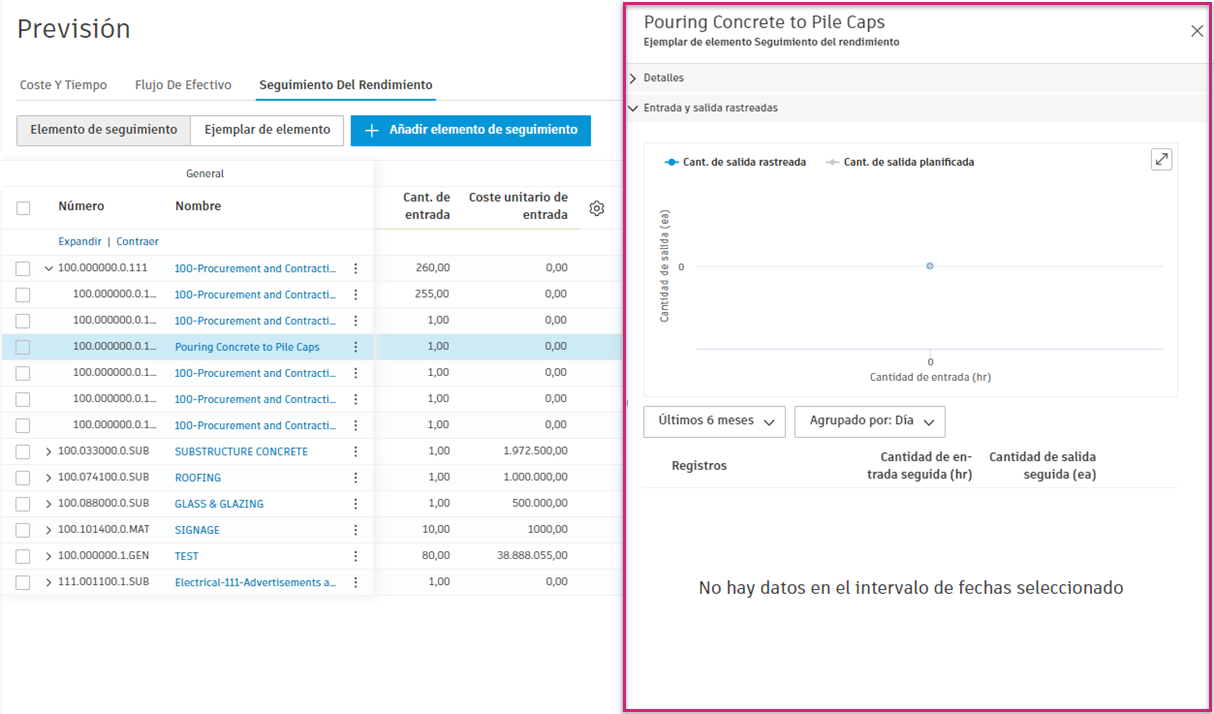Expand row 100.074100.0.SUB
Screen dimensions: 1214x714
48,477
